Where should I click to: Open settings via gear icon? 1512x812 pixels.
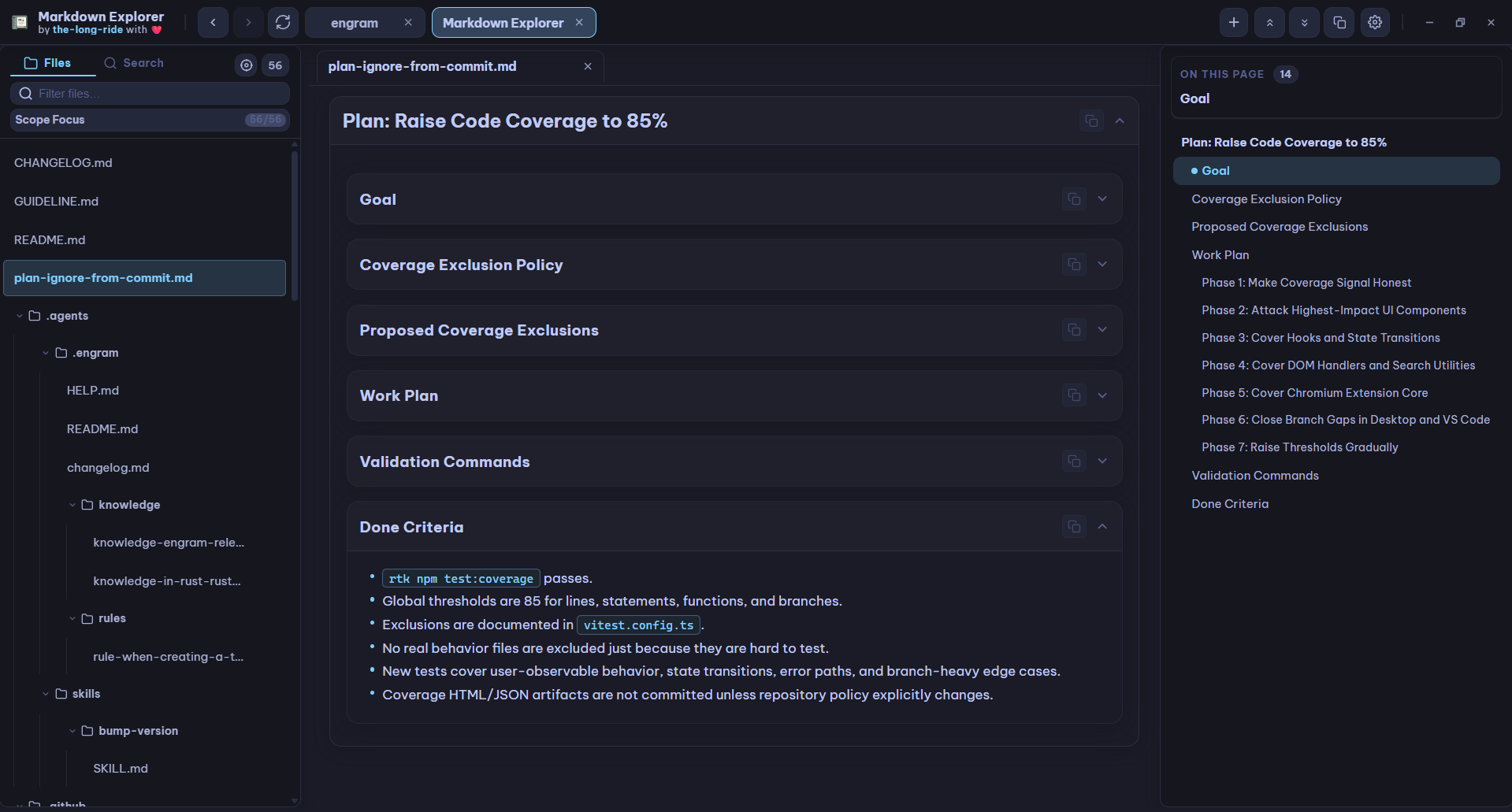pyautogui.click(x=1375, y=23)
